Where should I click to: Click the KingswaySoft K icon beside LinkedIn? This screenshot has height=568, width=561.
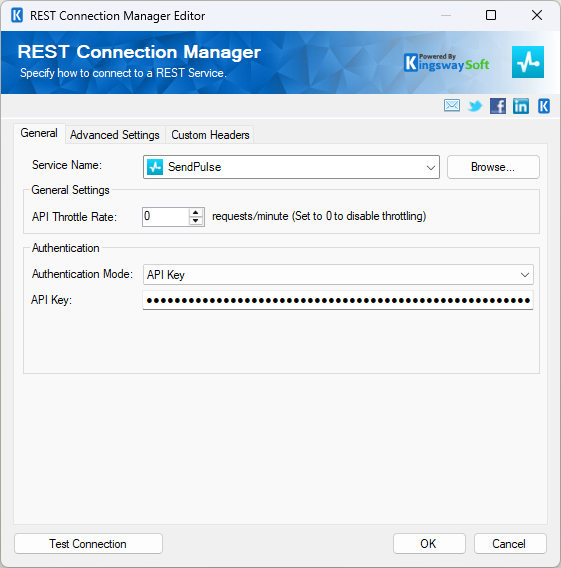[x=544, y=106]
